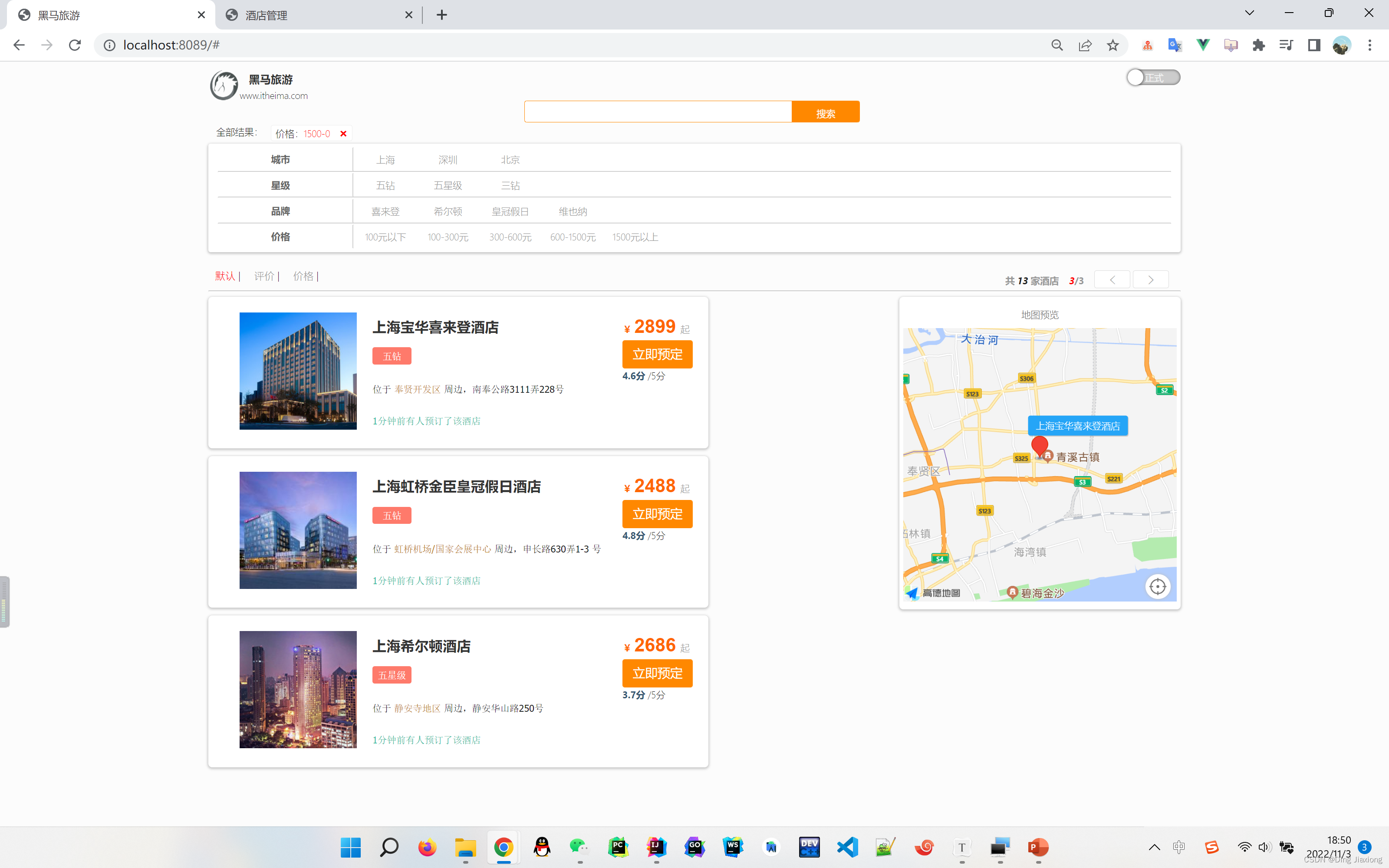
Task: Open 上海虹桥金臣皇冠假日酒店 photo thumbnail
Action: coord(298,530)
